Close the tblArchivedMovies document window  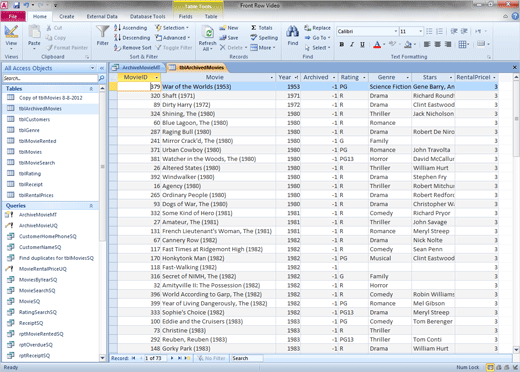click(x=515, y=68)
